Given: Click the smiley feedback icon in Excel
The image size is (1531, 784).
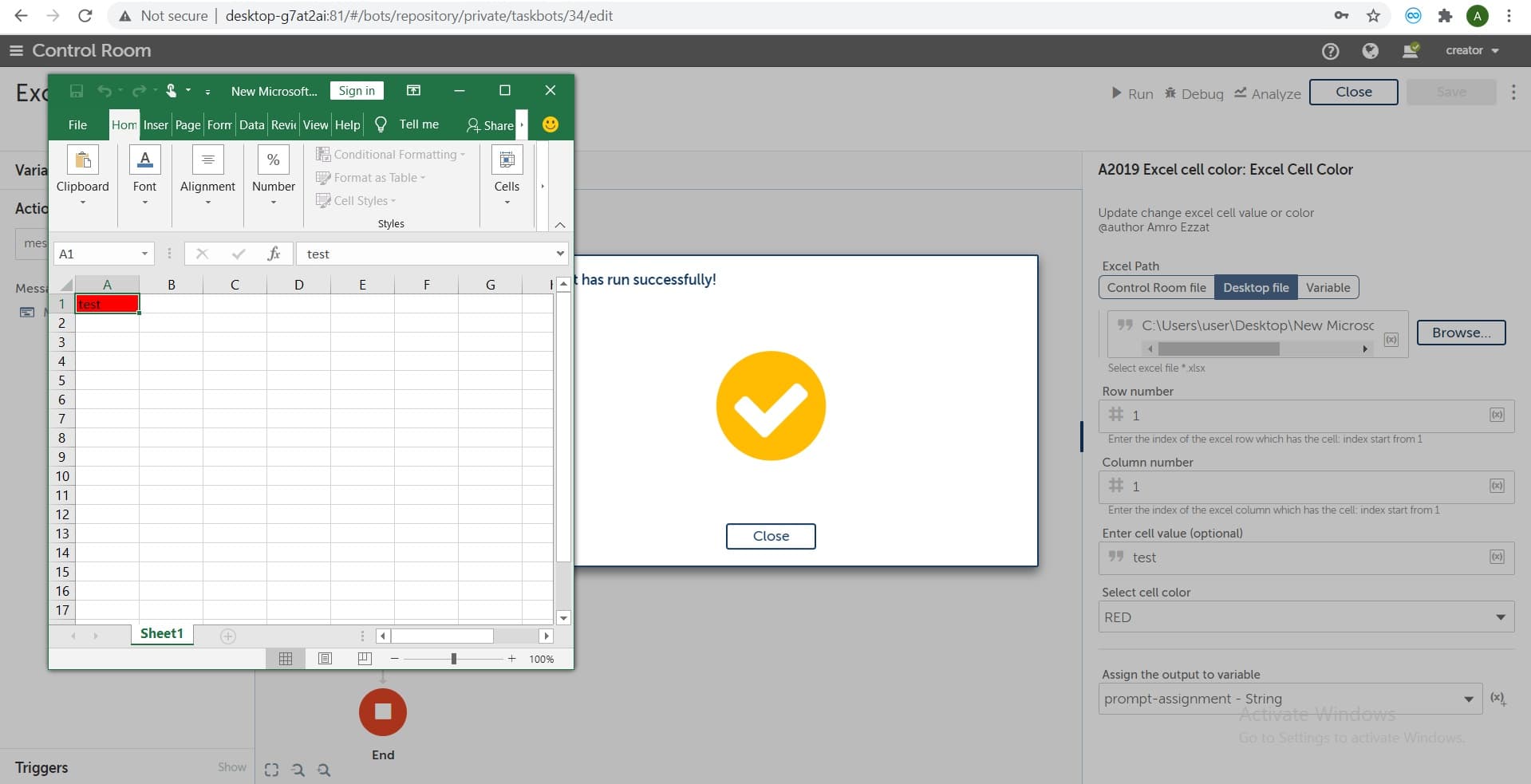Looking at the screenshot, I should click(x=550, y=124).
